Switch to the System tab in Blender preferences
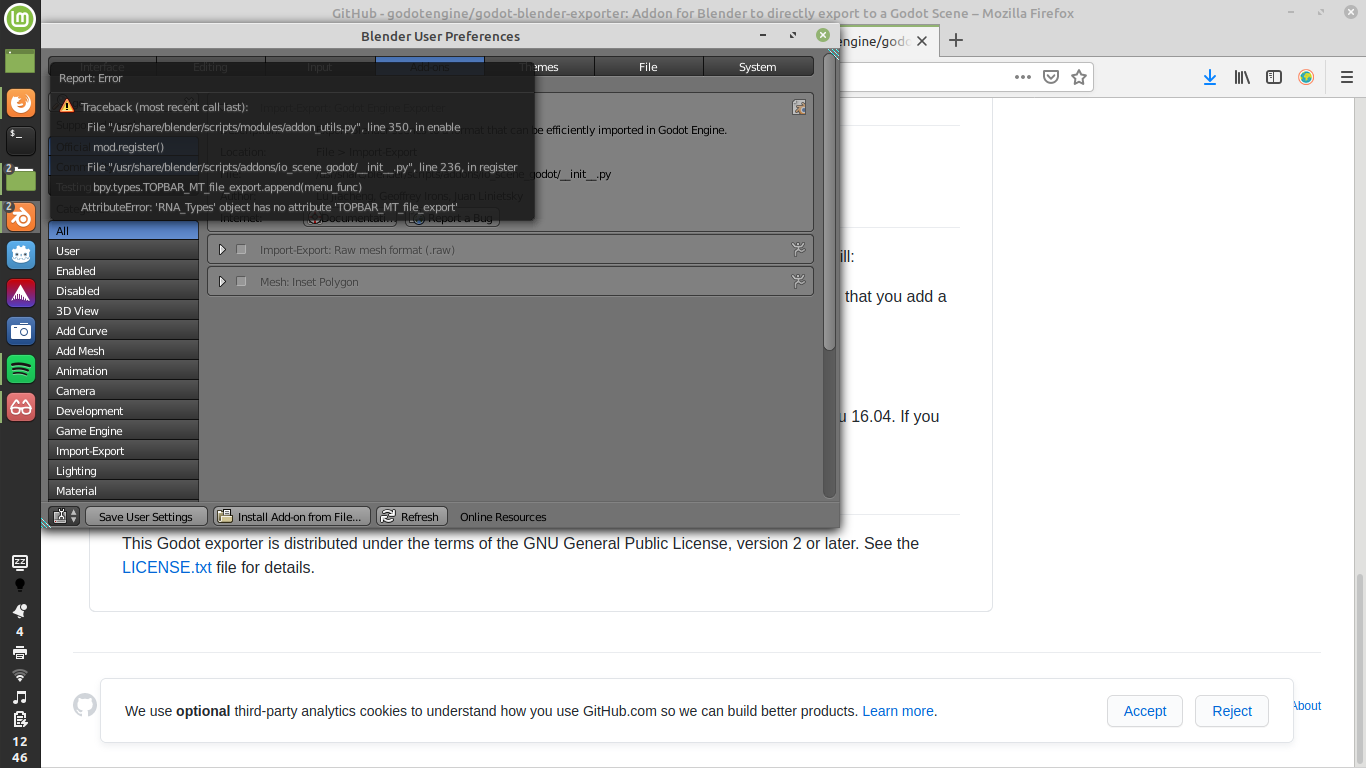The image size is (1366, 768). [757, 66]
